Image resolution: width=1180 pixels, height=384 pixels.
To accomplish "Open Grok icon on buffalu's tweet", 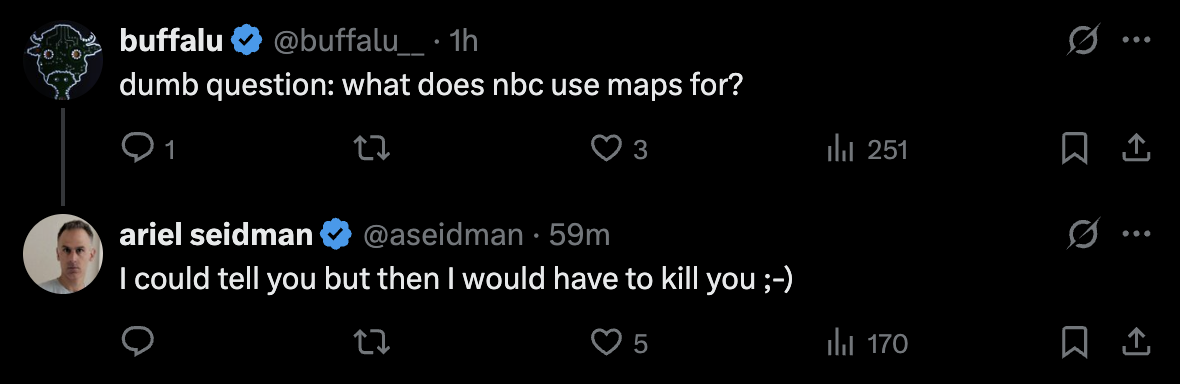I will (x=1084, y=40).
